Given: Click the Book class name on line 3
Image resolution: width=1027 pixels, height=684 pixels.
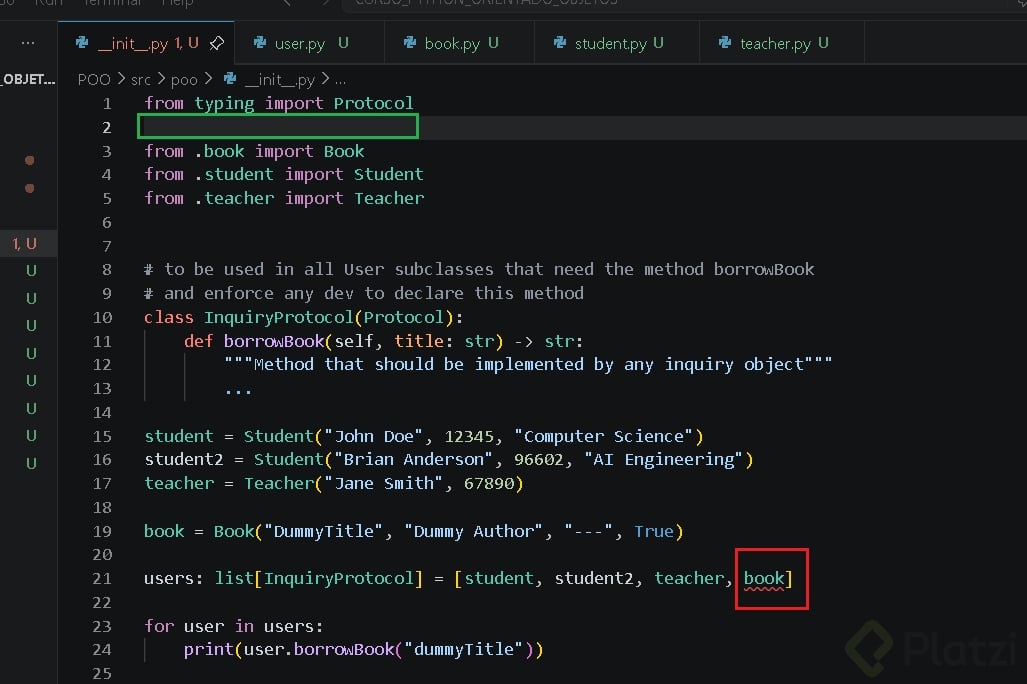Looking at the screenshot, I should click(344, 151).
